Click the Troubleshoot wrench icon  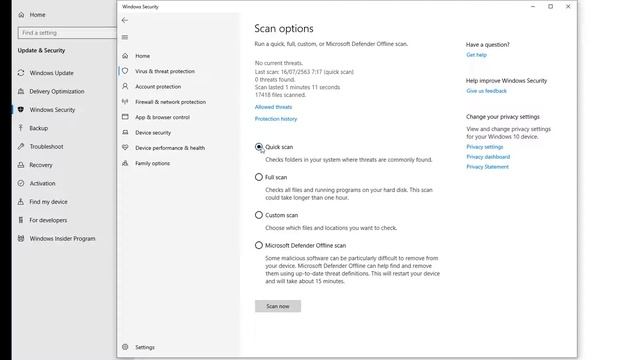(21, 147)
